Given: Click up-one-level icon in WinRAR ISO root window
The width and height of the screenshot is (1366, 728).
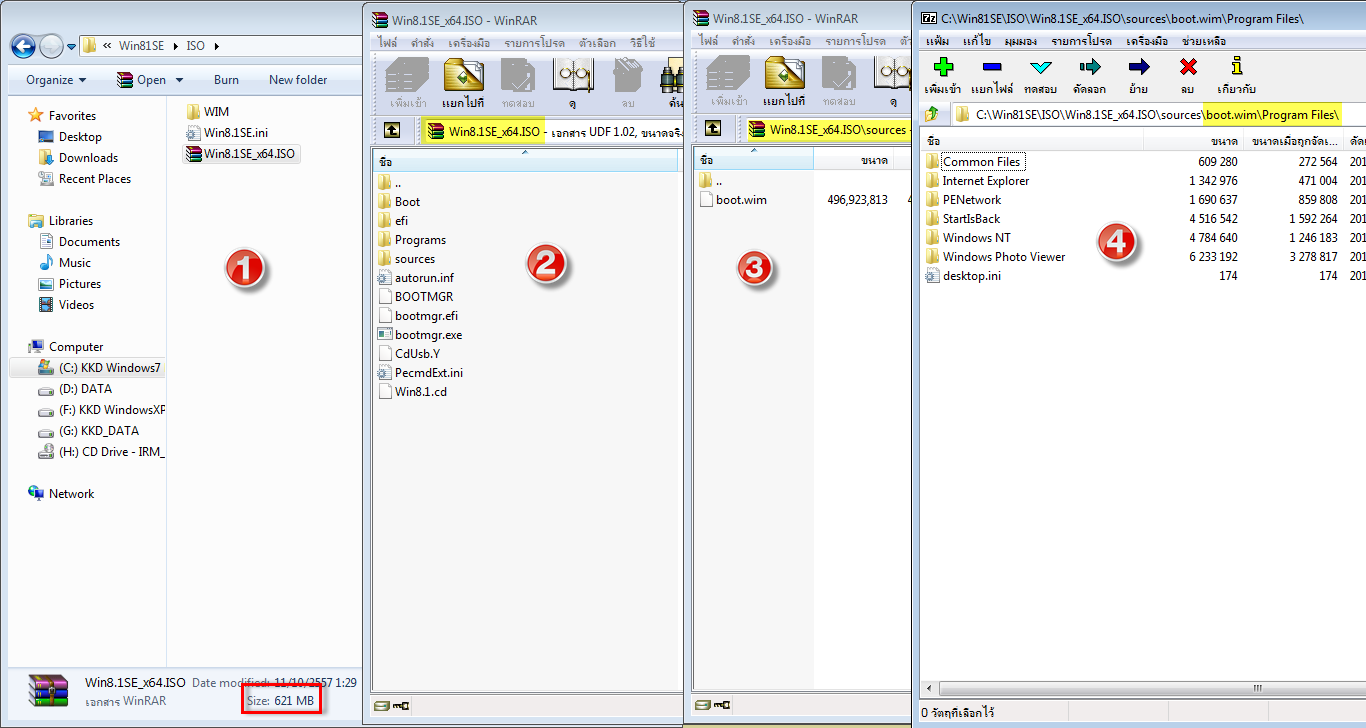Looking at the screenshot, I should [x=392, y=130].
